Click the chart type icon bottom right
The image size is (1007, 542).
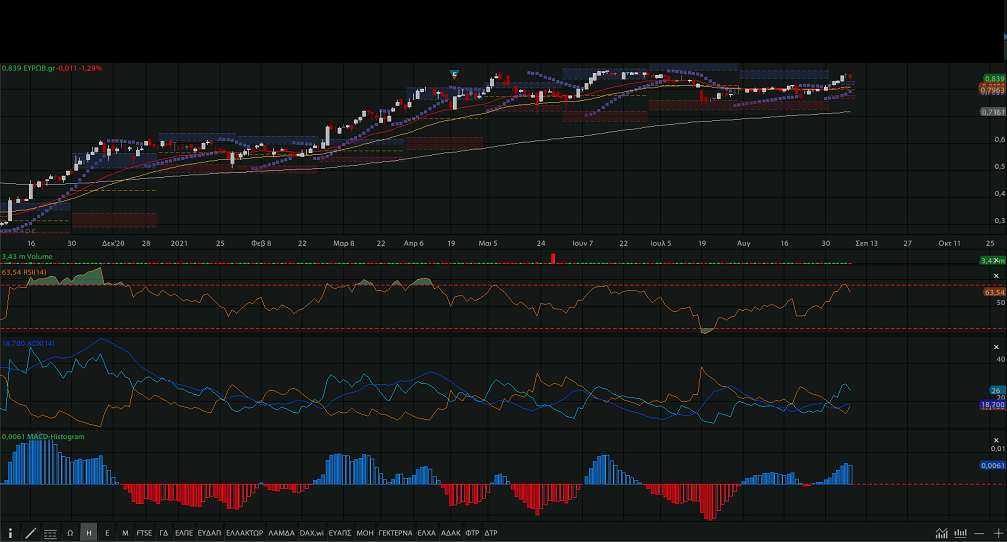click(942, 533)
